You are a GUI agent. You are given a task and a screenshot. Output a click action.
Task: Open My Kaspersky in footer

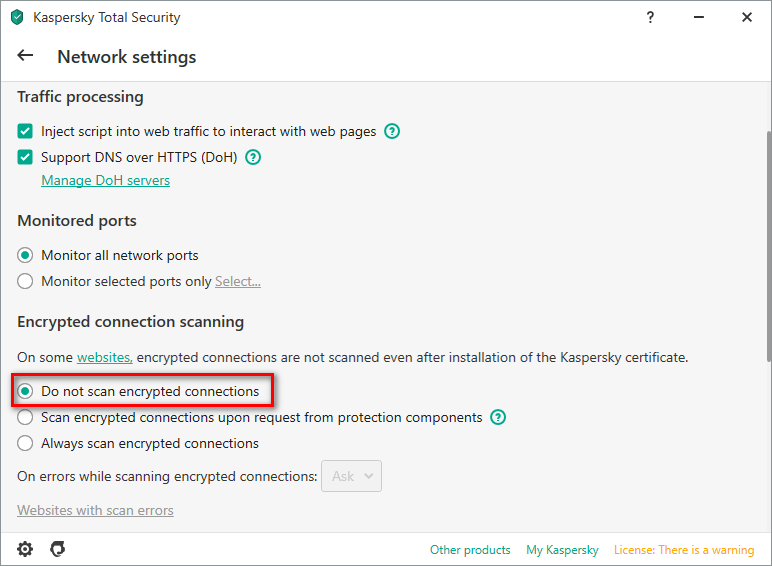pos(562,550)
